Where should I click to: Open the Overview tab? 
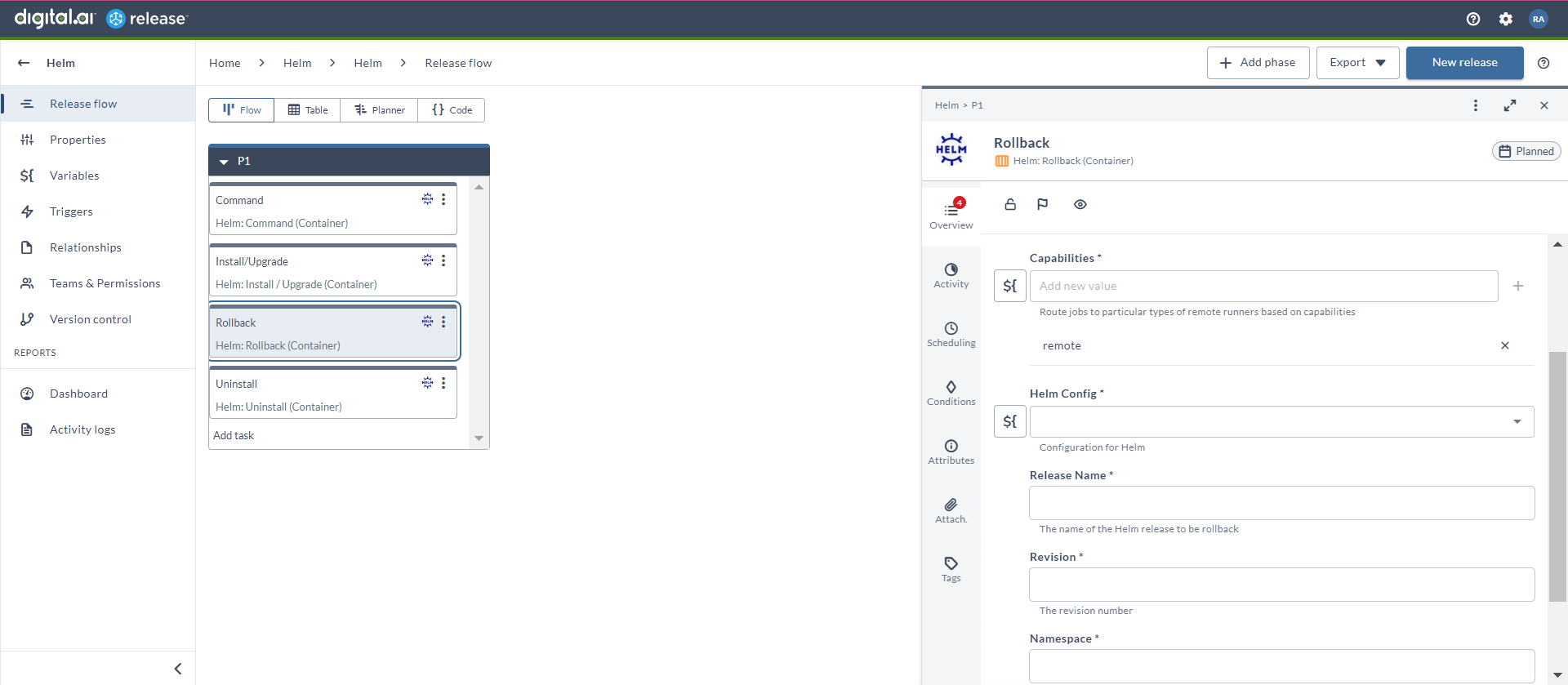pyautogui.click(x=951, y=216)
